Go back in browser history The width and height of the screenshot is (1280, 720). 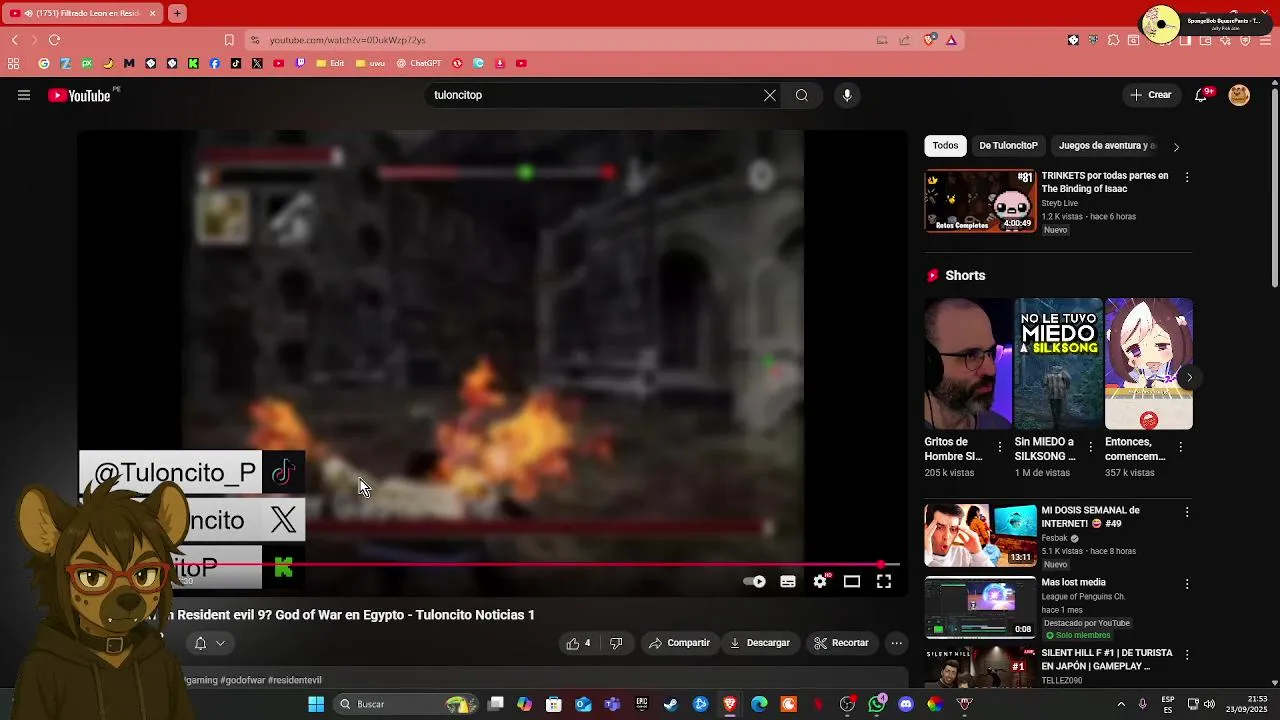coord(14,40)
